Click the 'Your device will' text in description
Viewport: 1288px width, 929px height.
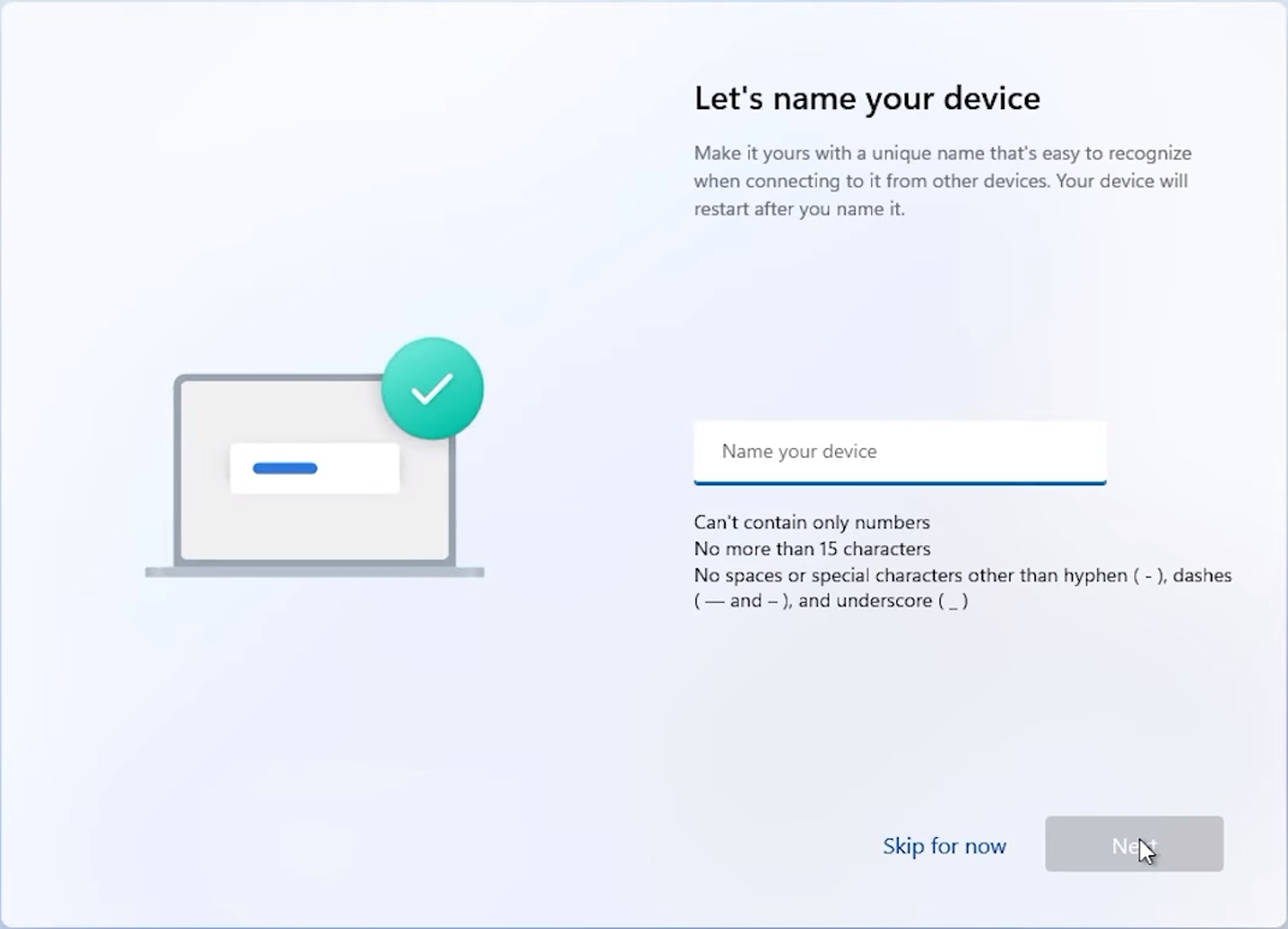(1121, 181)
